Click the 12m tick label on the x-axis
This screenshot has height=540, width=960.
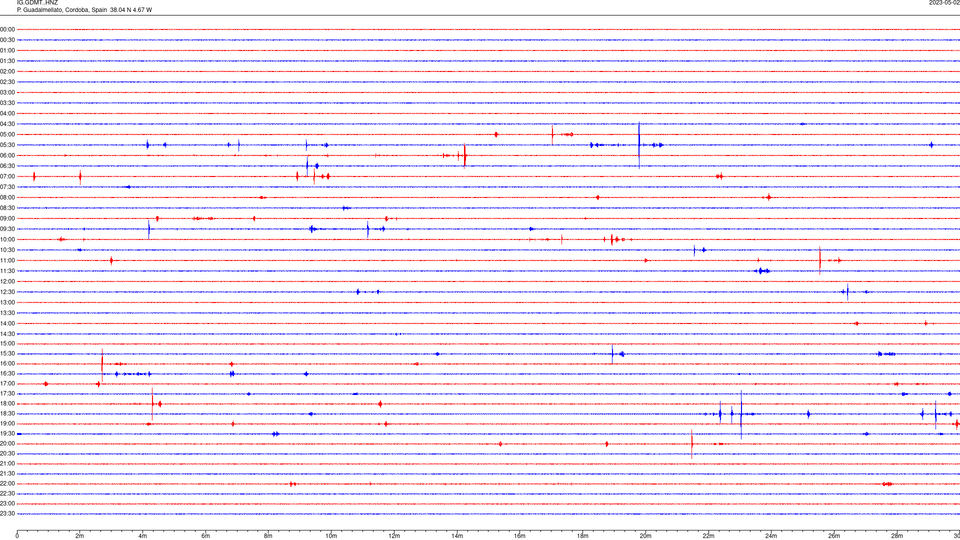coord(394,536)
